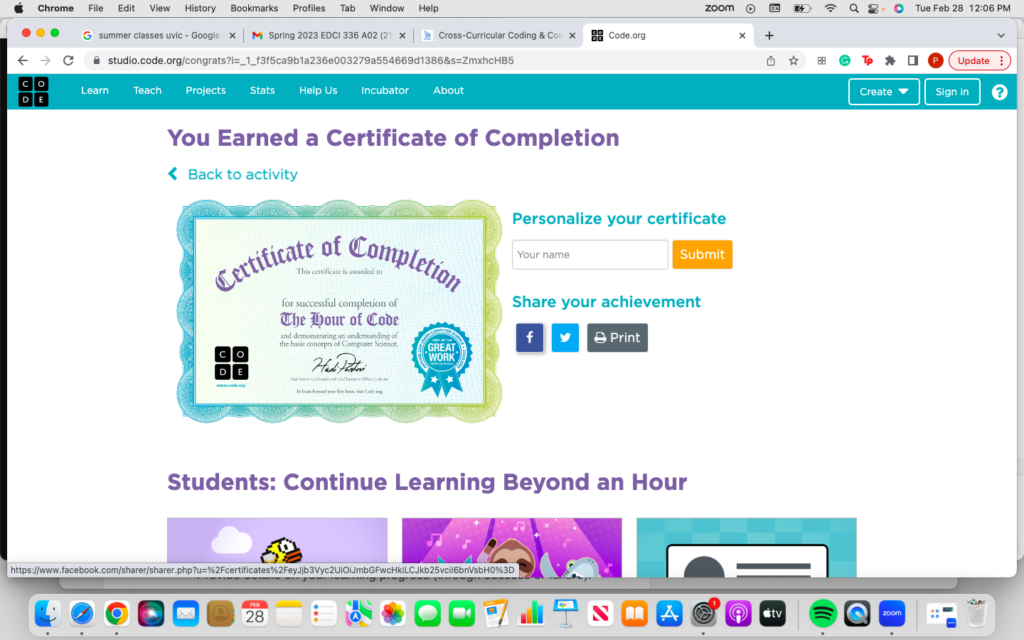Print the certificate
The height and width of the screenshot is (640, 1024).
click(x=617, y=338)
